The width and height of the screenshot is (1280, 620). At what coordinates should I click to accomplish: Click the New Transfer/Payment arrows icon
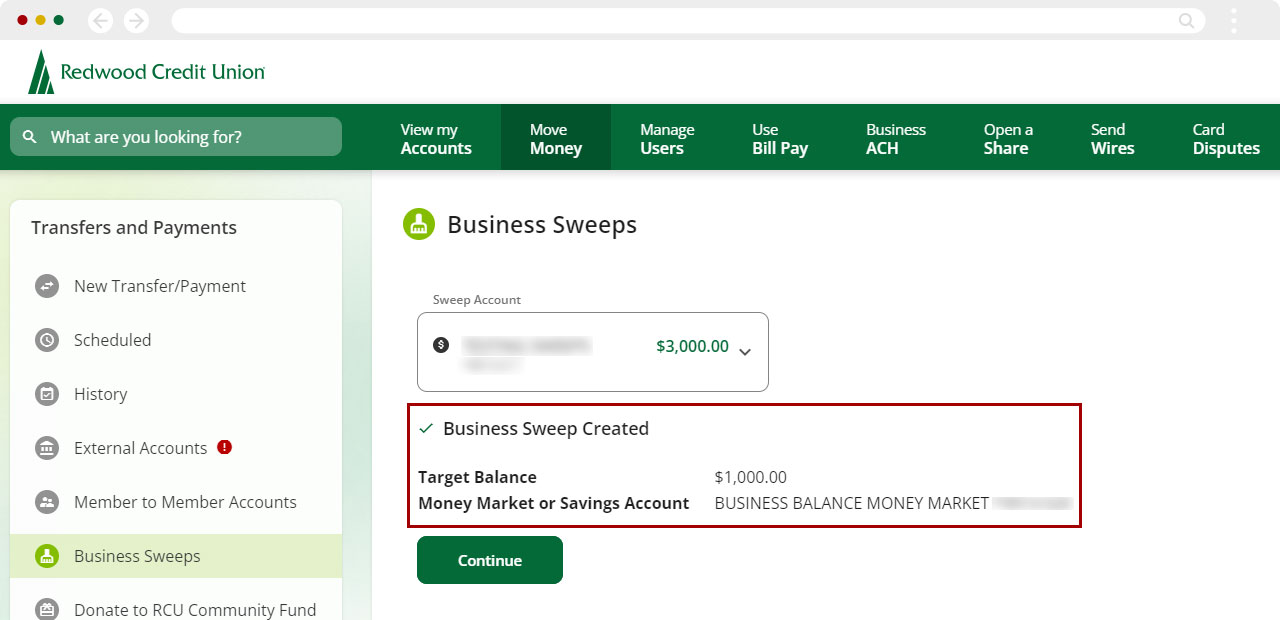coord(47,286)
